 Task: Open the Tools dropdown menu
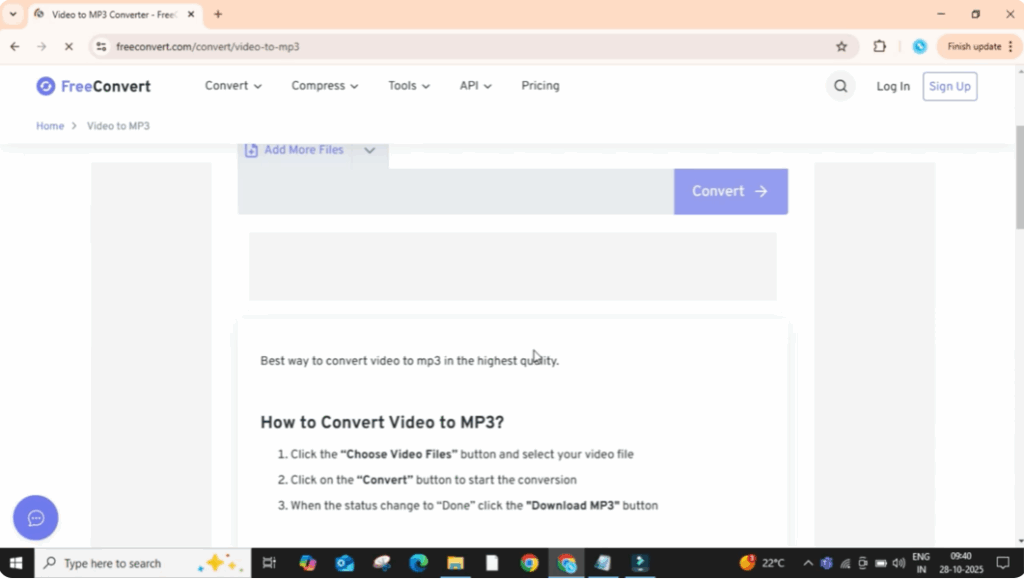[x=409, y=86]
